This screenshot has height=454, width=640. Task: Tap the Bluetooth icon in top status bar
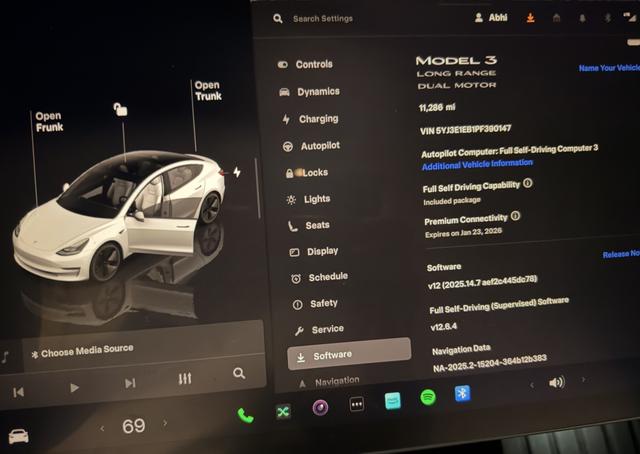coord(608,18)
